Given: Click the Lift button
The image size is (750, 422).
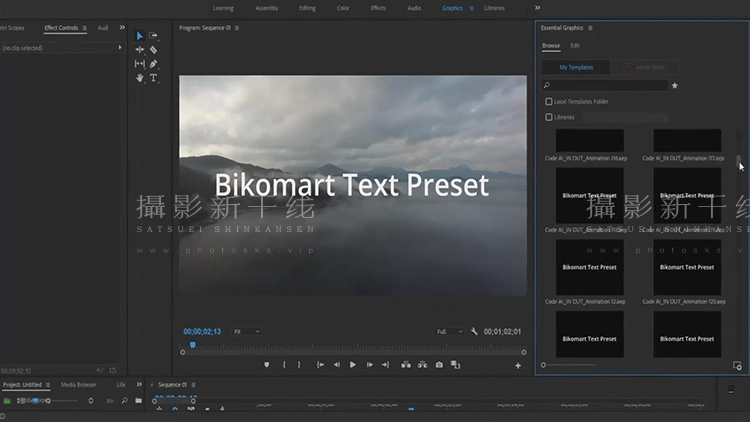Looking at the screenshot, I should pyautogui.click(x=406, y=365).
